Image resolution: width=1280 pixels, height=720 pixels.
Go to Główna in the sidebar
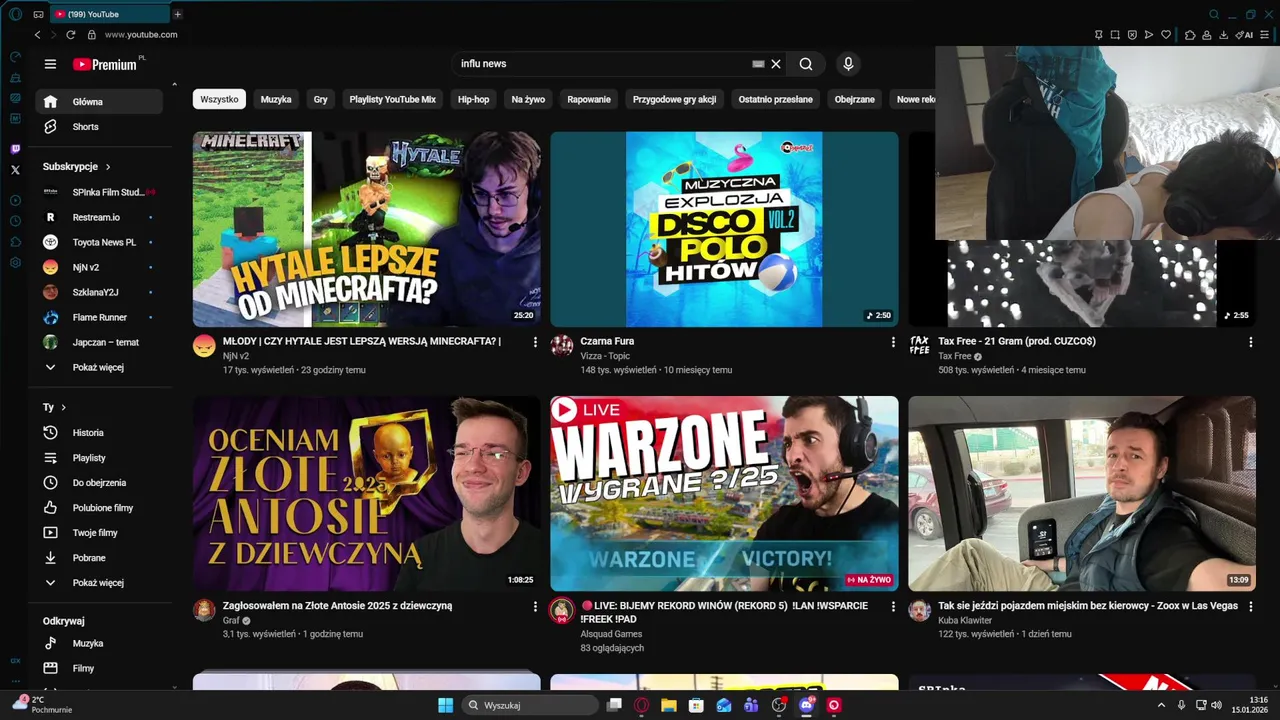coord(98,102)
